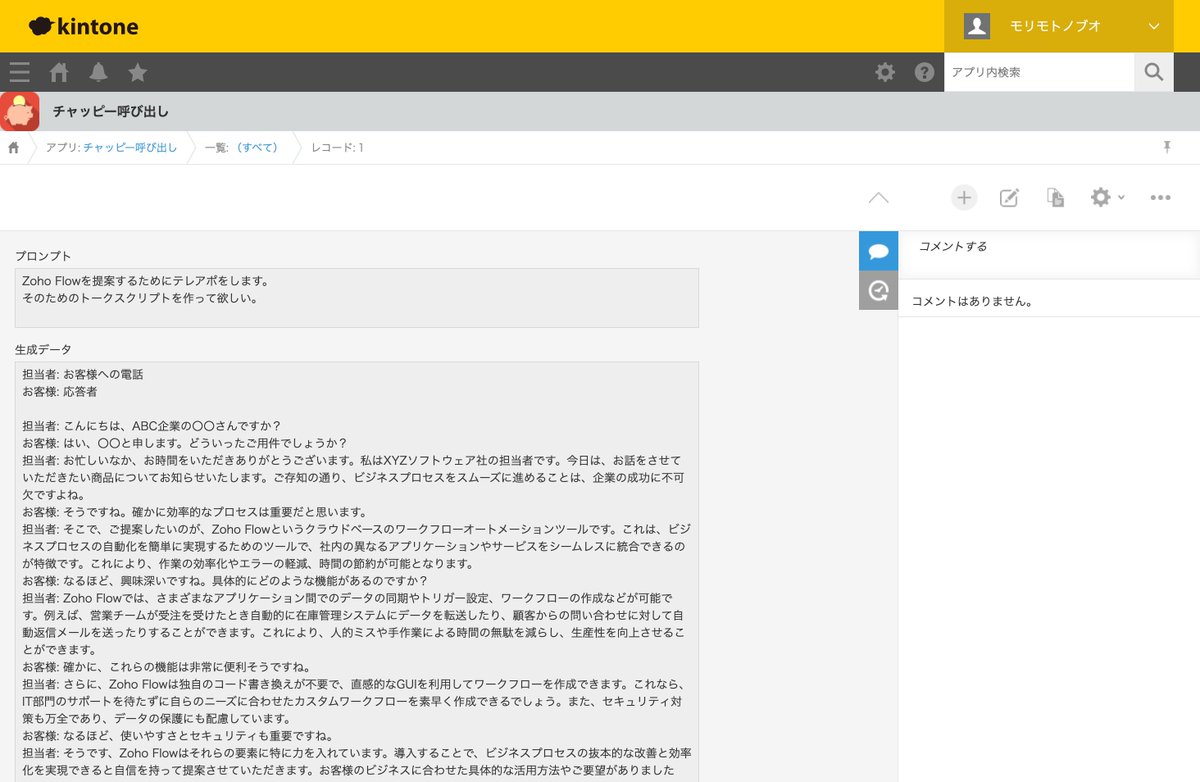The image size is (1200, 782).
Task: Expand the app settings gear dropdown
Action: point(1101,197)
